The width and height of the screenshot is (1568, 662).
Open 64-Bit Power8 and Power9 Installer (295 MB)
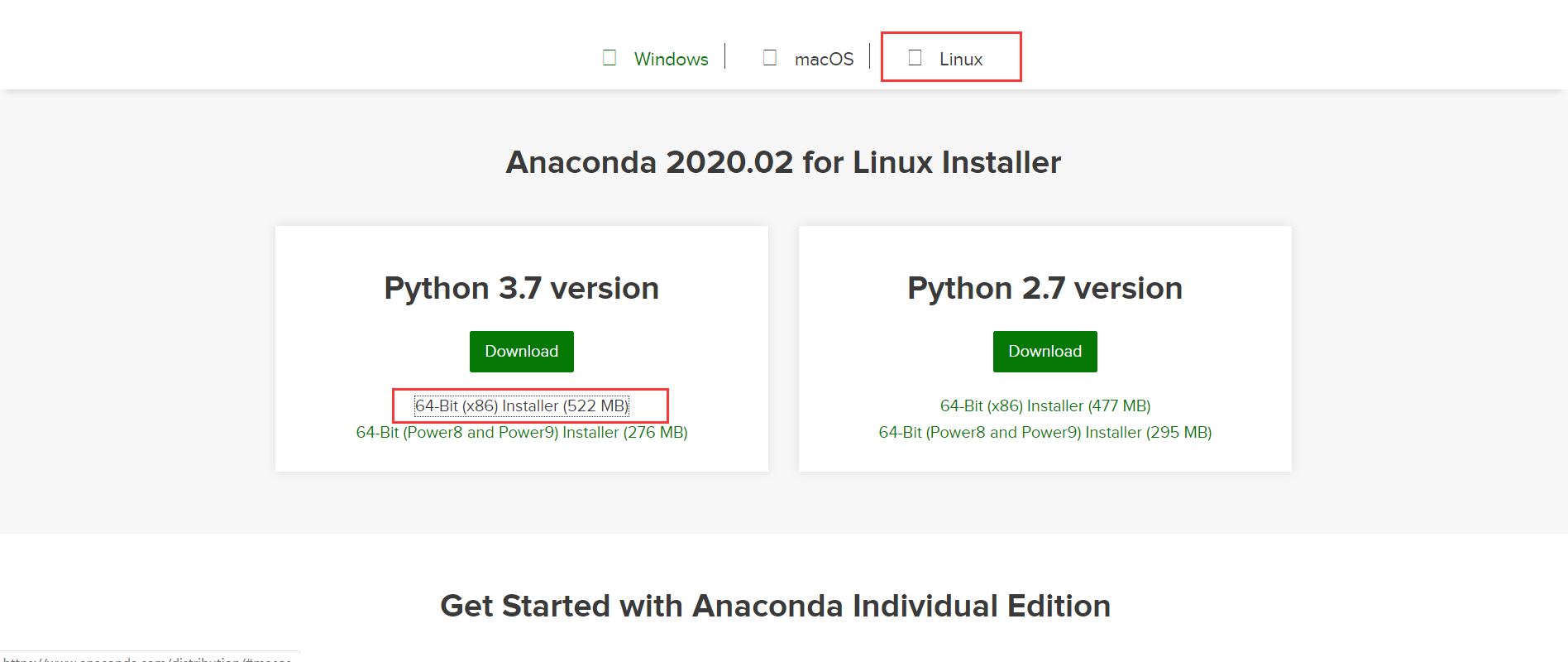(x=1045, y=432)
